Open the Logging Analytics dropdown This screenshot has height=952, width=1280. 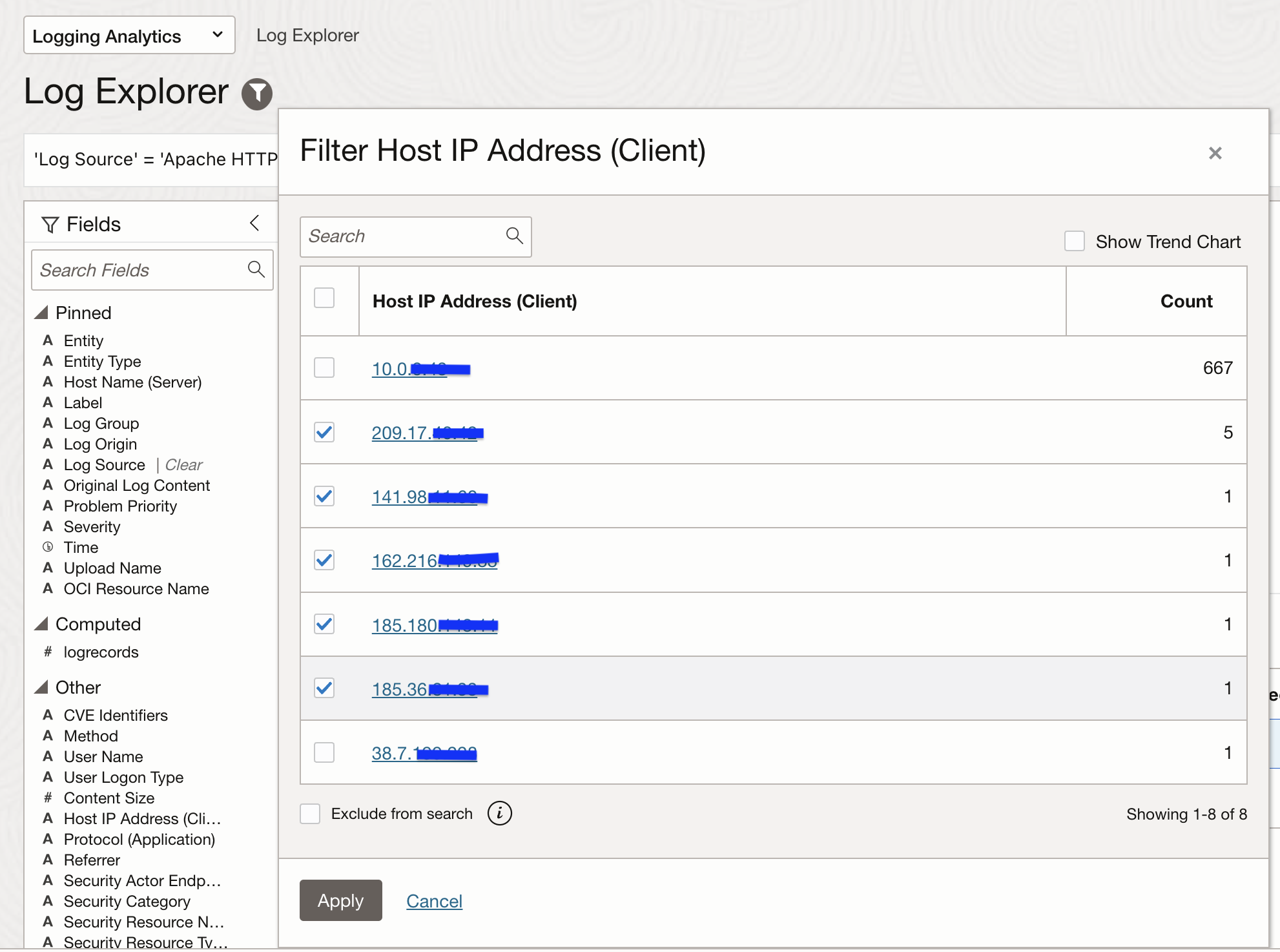click(129, 36)
